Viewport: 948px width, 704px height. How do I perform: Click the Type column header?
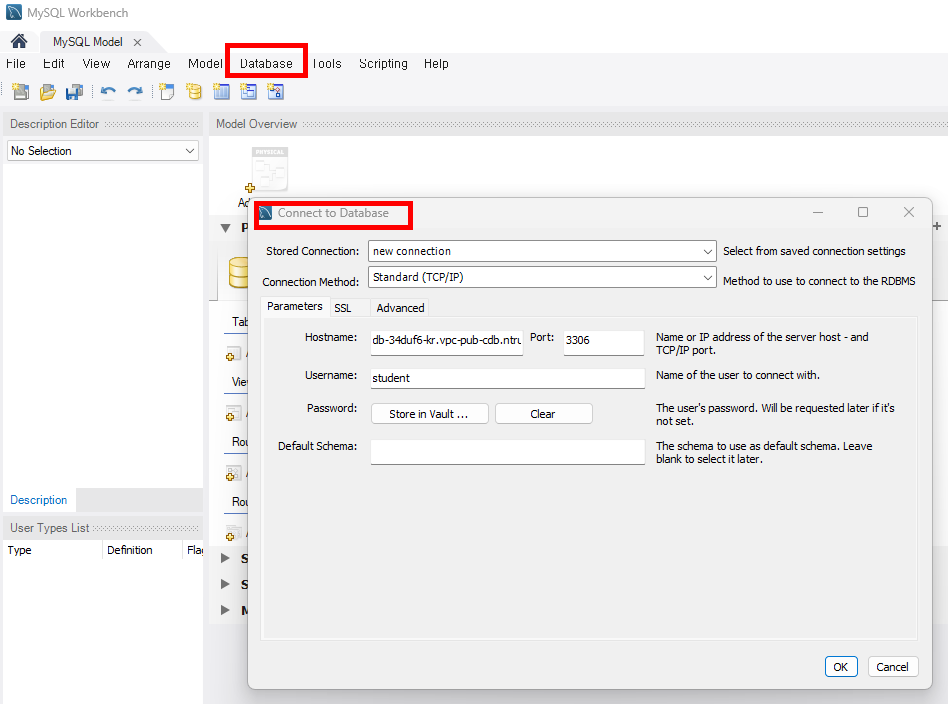pyautogui.click(x=53, y=550)
